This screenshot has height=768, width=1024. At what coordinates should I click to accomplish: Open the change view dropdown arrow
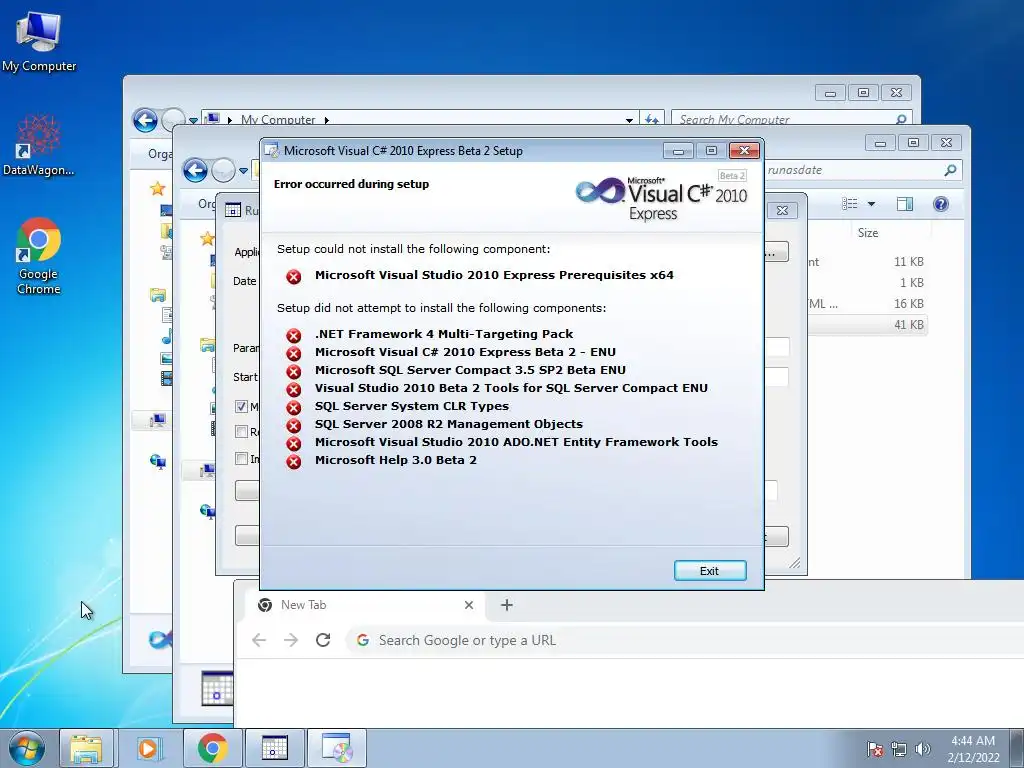871,204
